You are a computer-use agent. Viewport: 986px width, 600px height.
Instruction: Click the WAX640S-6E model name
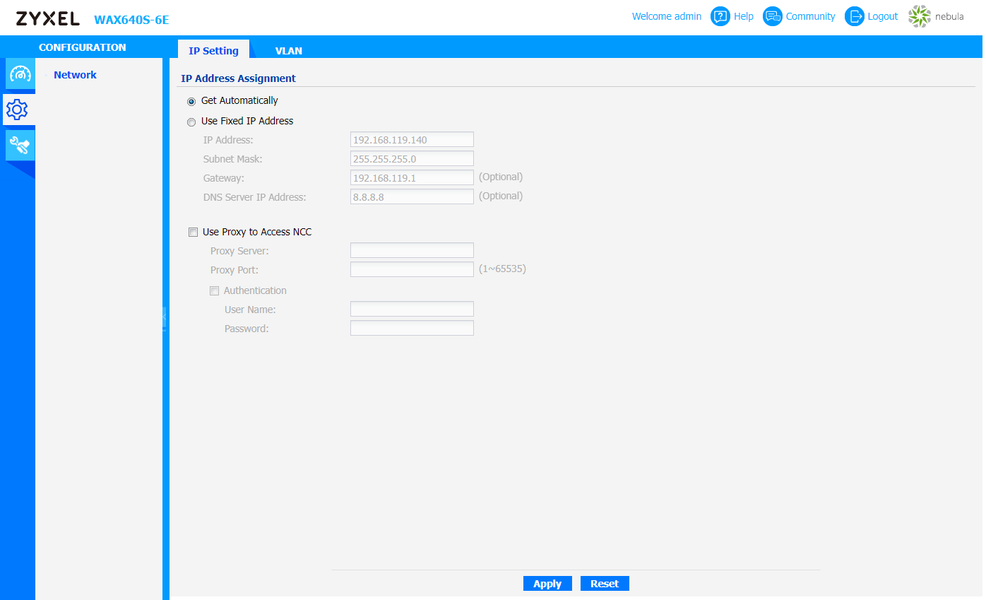[131, 20]
